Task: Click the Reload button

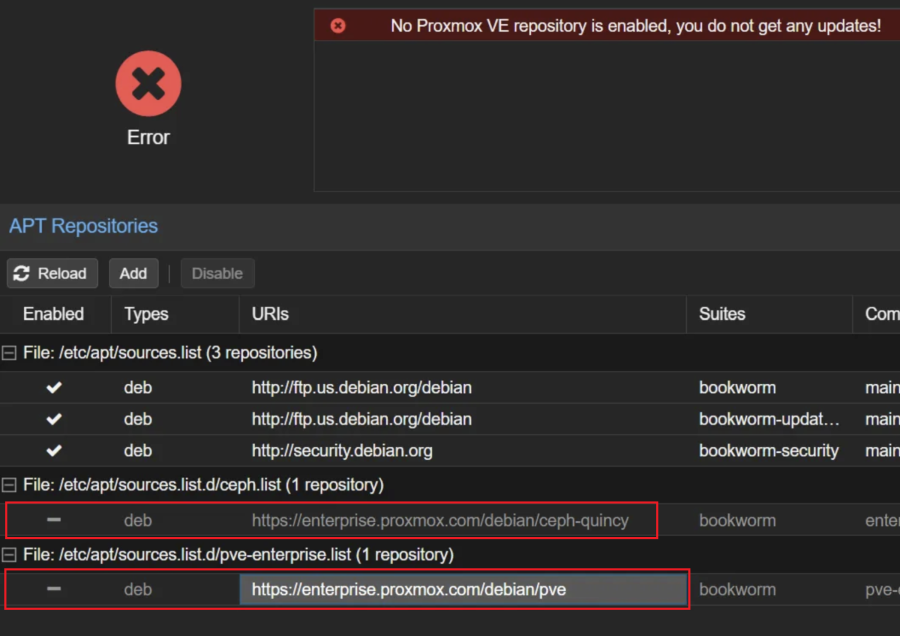Action: click(x=52, y=273)
